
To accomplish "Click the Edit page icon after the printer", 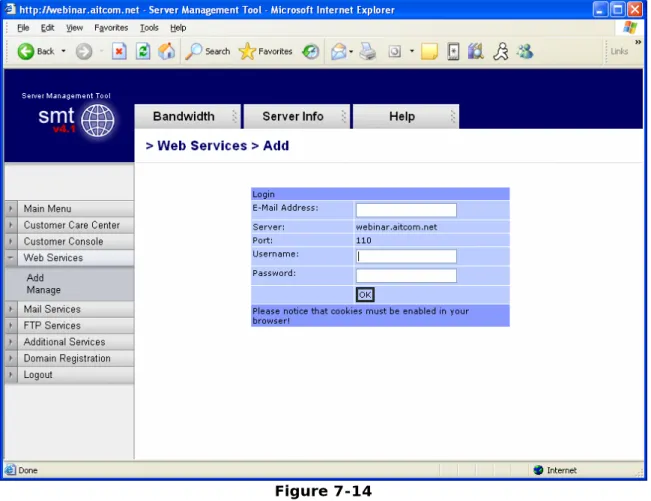I will tap(394, 51).
